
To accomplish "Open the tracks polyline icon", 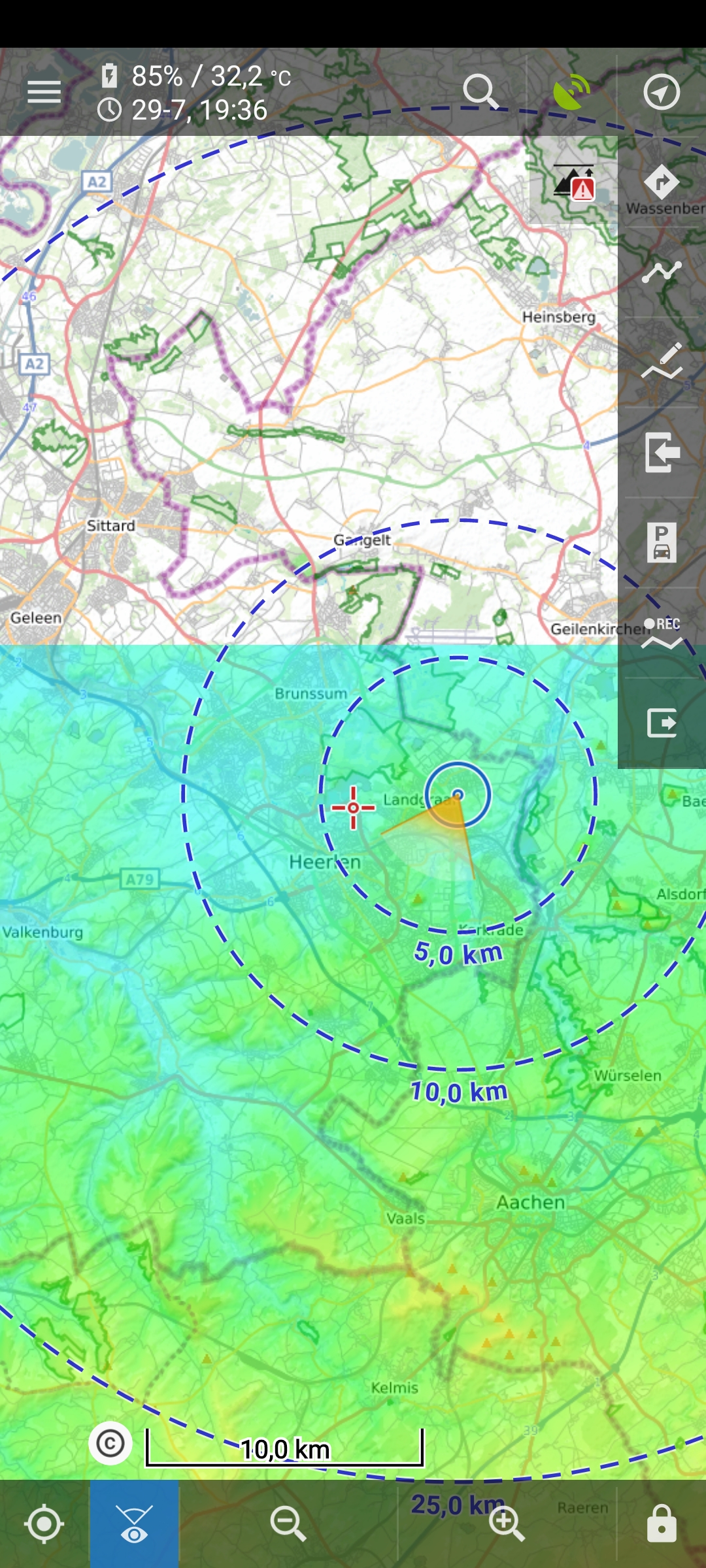I will tap(662, 272).
